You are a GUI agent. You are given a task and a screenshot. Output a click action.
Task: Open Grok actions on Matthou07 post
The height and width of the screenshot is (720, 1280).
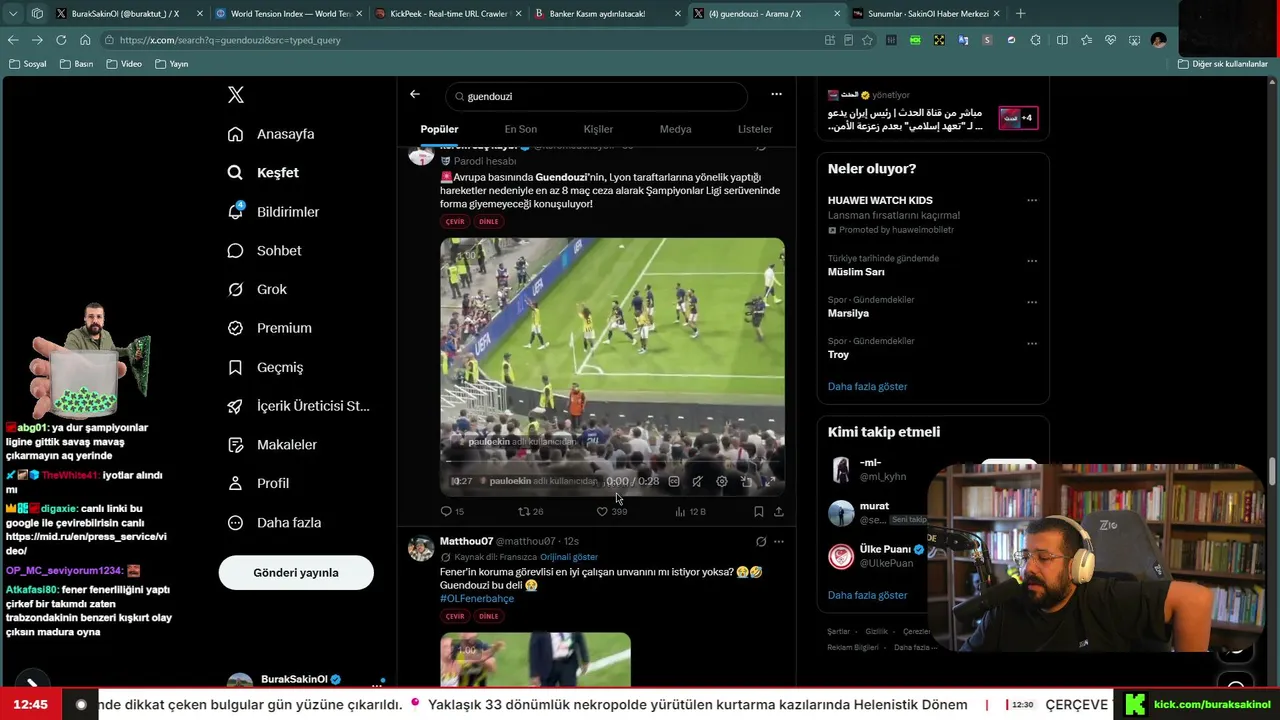[761, 542]
